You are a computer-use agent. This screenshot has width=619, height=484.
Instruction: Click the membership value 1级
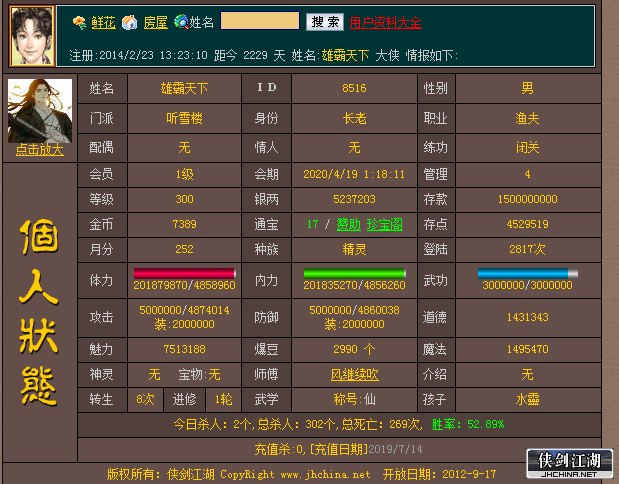click(x=184, y=174)
